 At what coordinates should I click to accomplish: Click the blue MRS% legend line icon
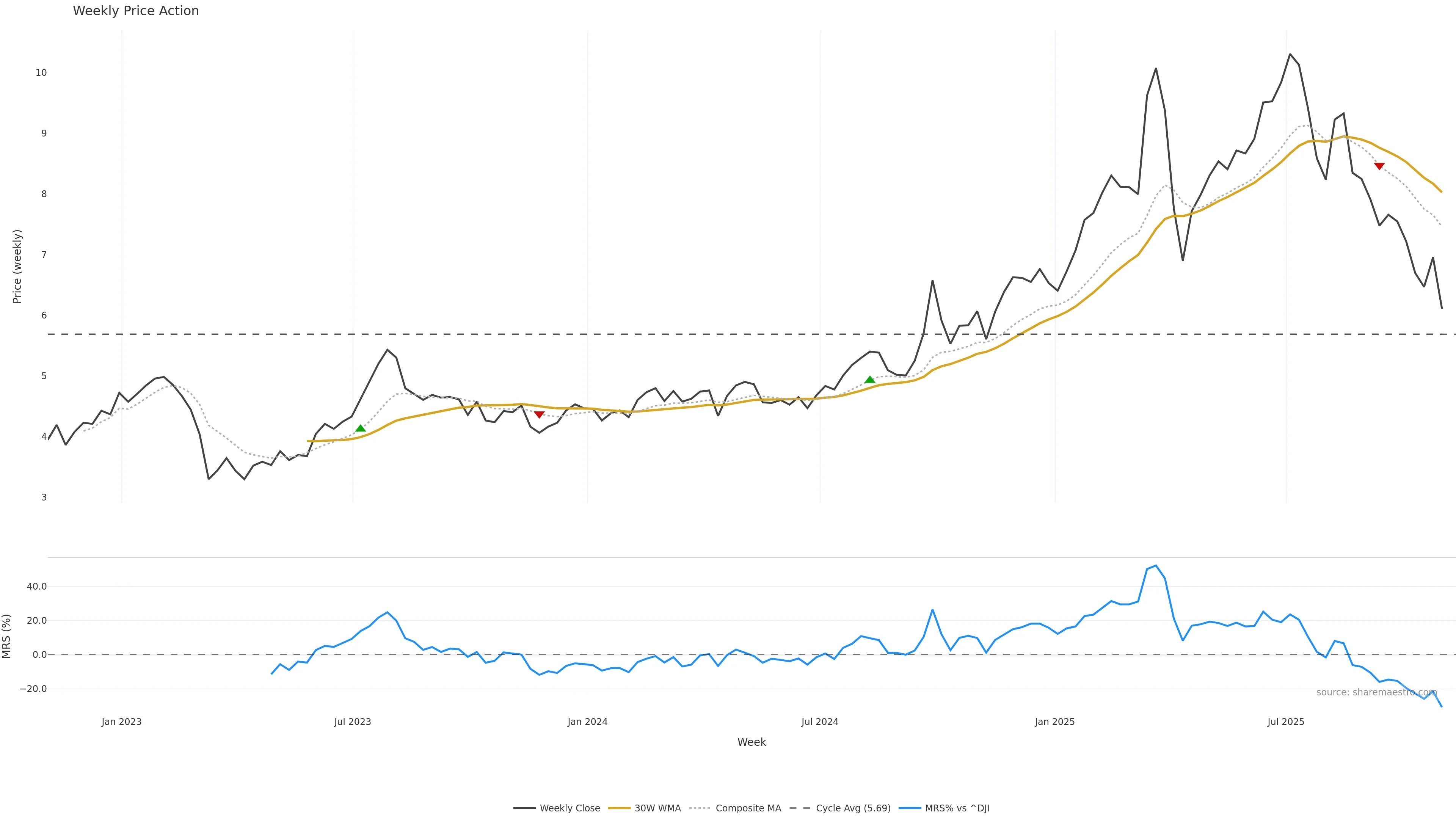click(909, 808)
